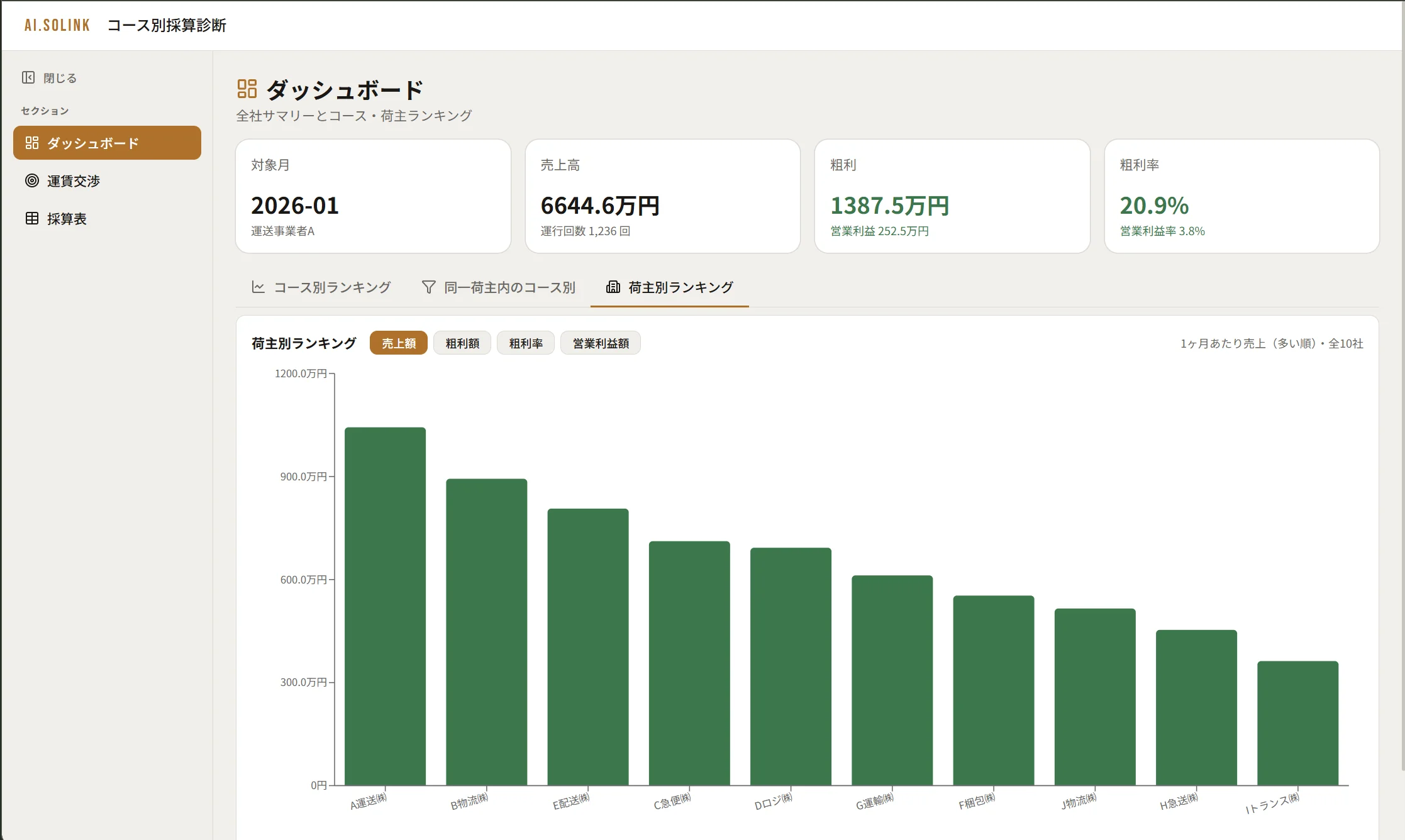Click the 営業利益 252.5万円 text

point(879,231)
